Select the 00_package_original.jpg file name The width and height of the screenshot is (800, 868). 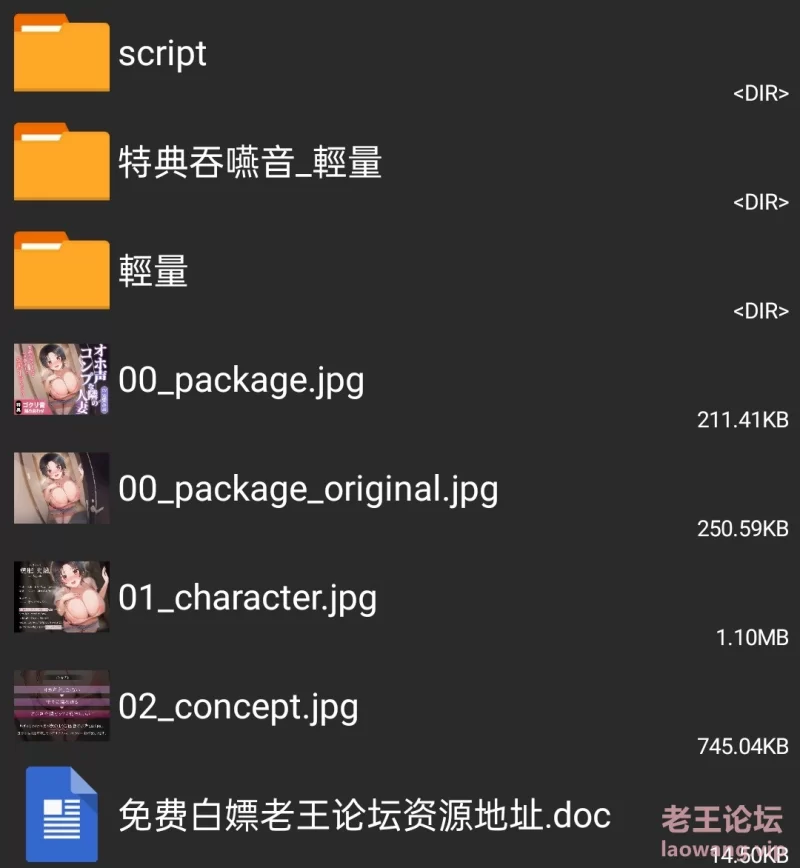click(x=308, y=490)
